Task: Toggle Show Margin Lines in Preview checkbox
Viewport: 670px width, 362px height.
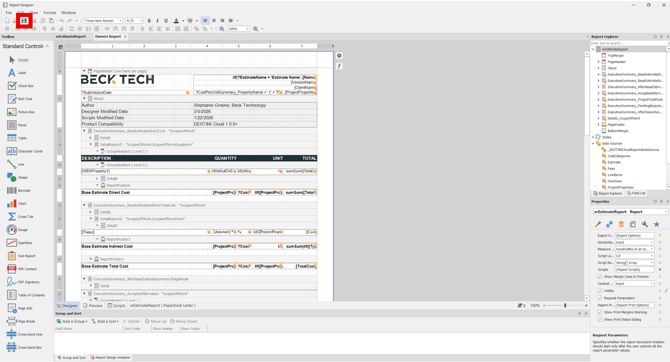Action: 600,277
